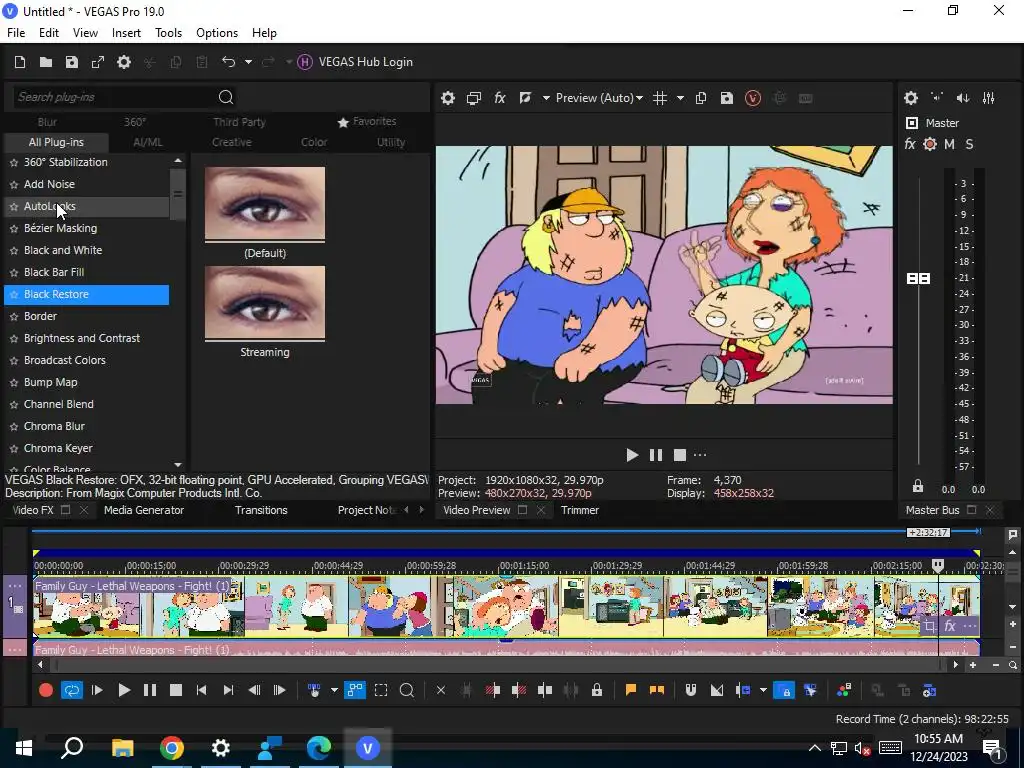
Task: Open Master Bus audio properties gear
Action: click(x=911, y=98)
